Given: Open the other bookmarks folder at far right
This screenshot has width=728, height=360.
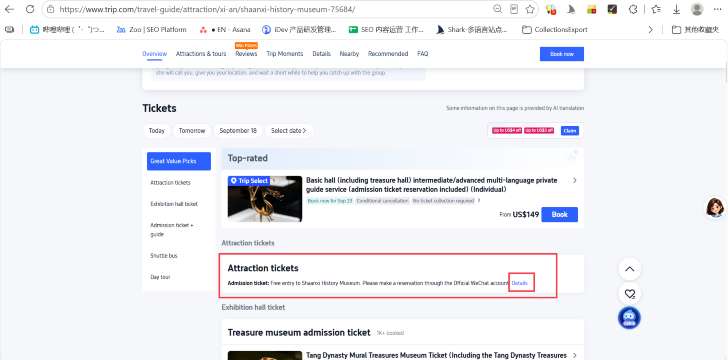Looking at the screenshot, I should pos(696,30).
